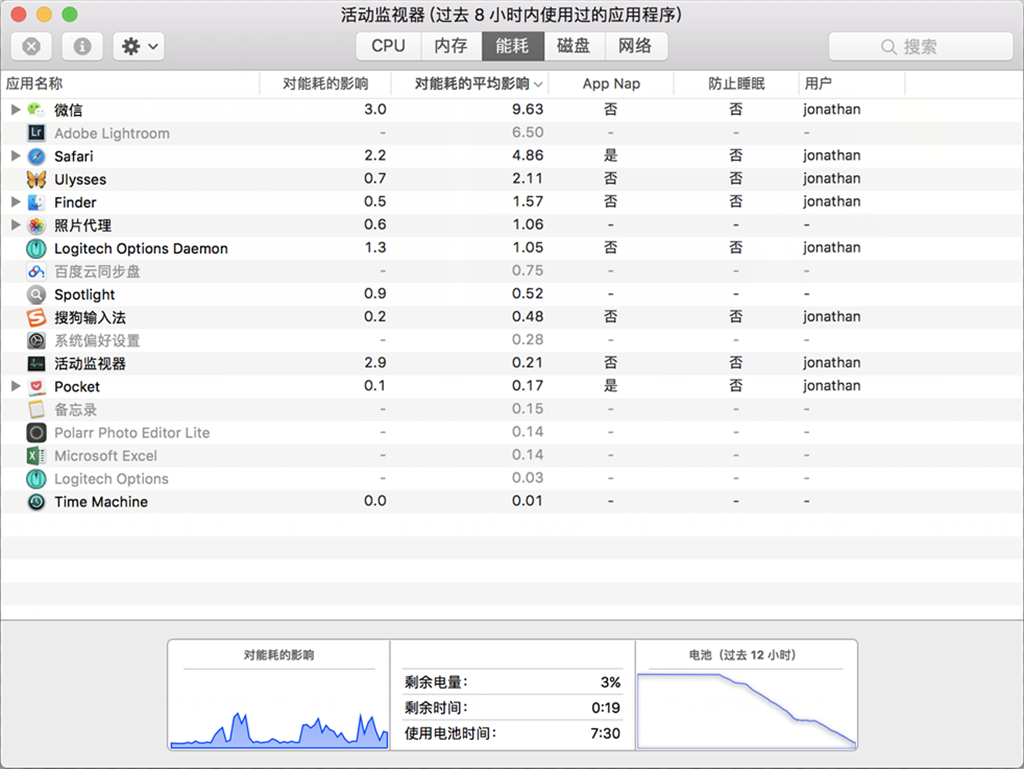This screenshot has width=1024, height=769.
Task: Click the Time Machine icon
Action: coord(36,502)
